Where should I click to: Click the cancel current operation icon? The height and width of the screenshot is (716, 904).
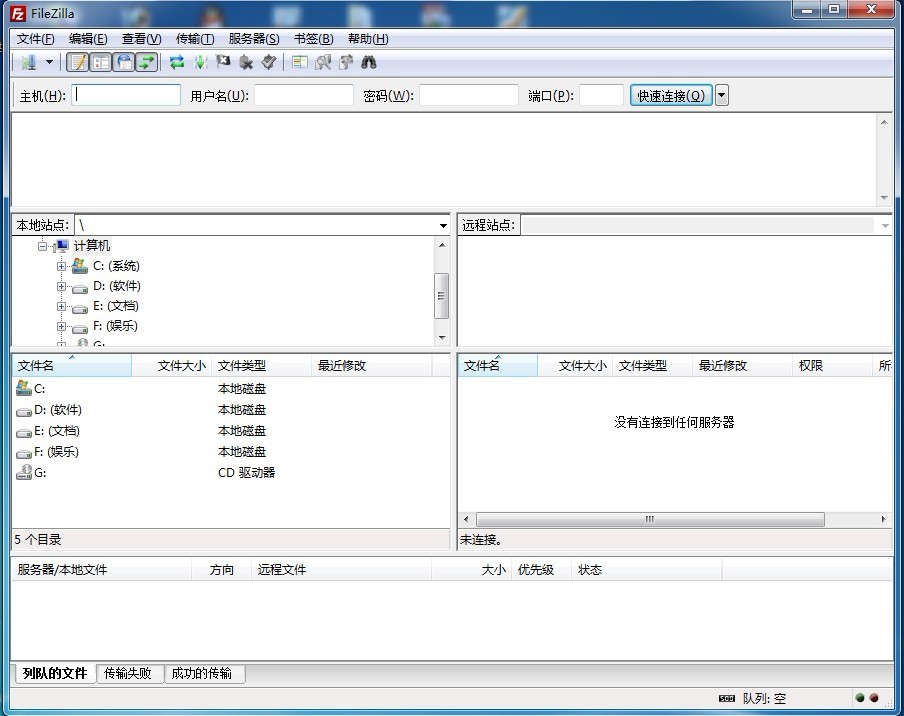pyautogui.click(x=223, y=63)
